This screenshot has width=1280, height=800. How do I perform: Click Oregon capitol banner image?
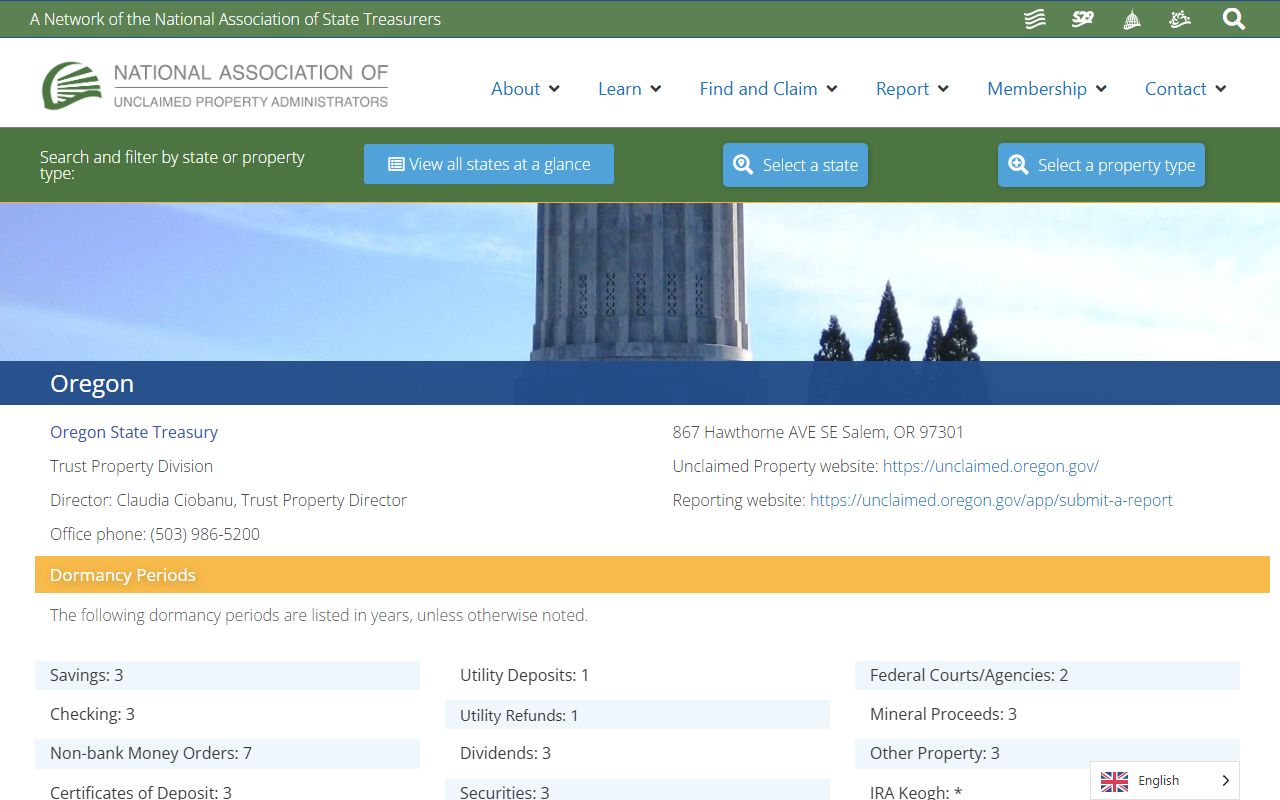coord(640,283)
